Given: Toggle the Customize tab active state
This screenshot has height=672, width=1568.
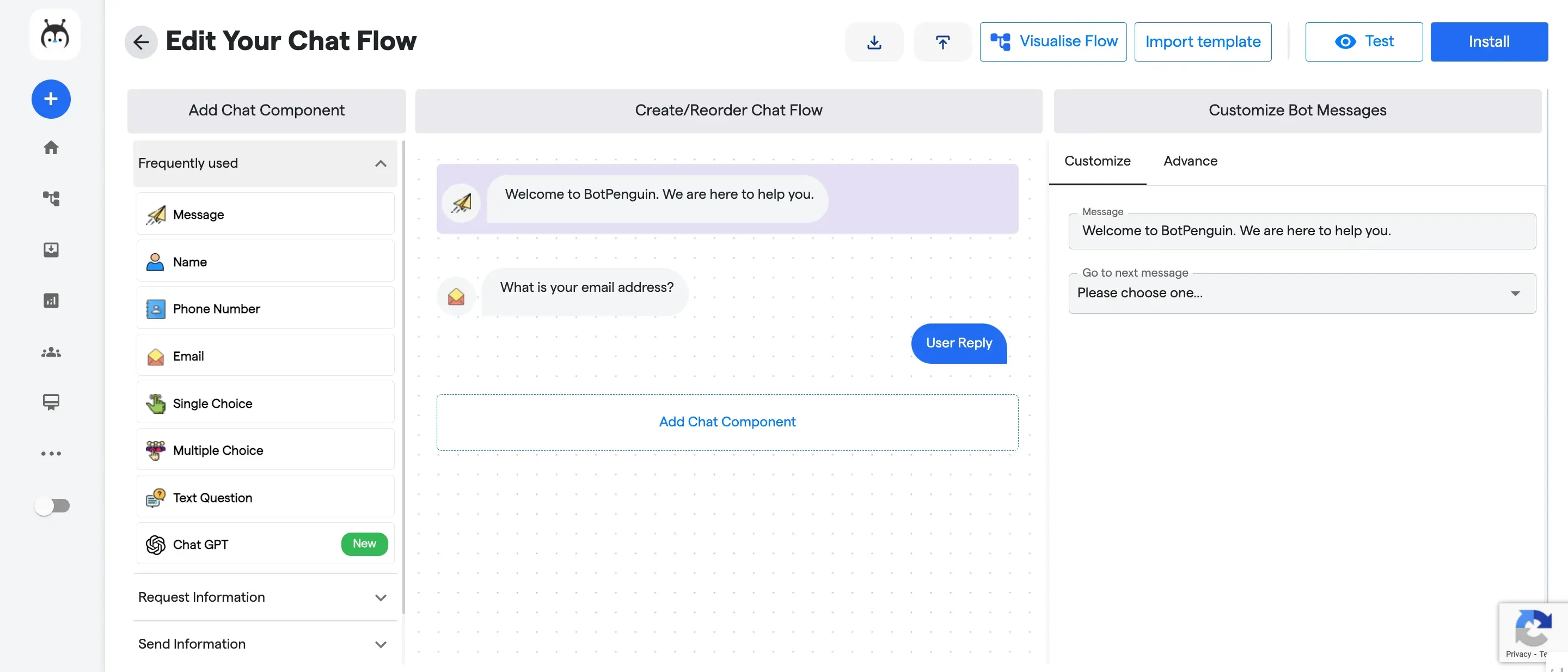Looking at the screenshot, I should pos(1097,161).
